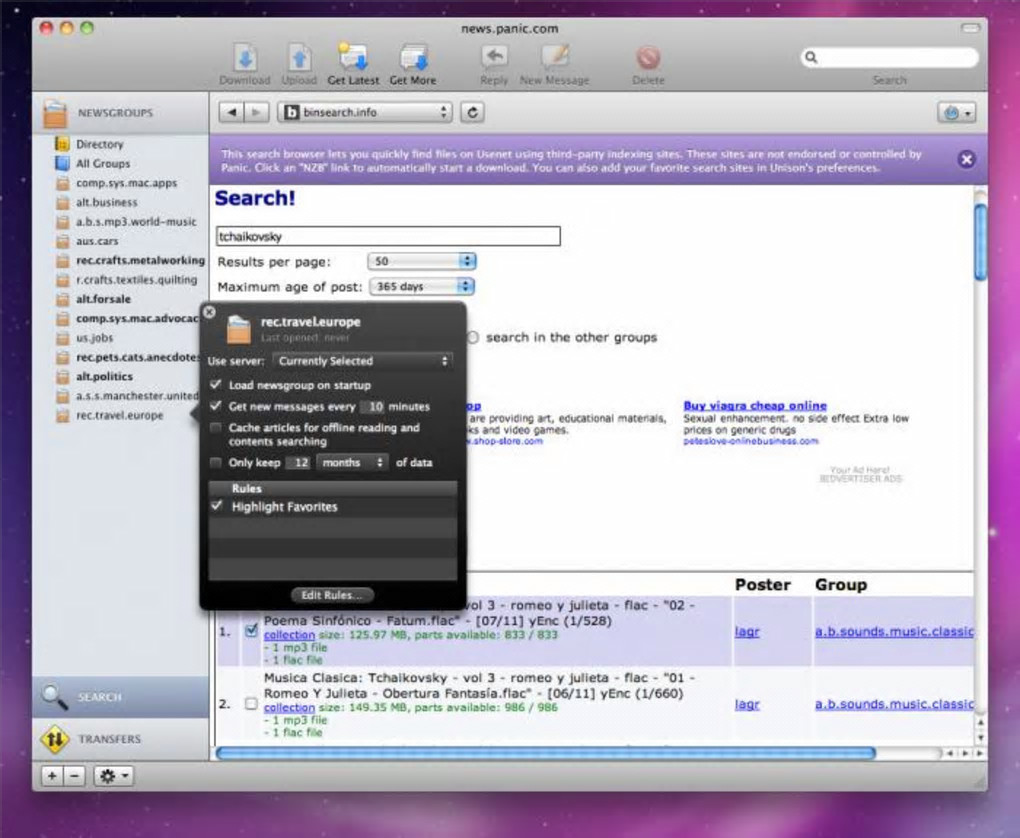Toggle the Highlight Favorites rule checkbox
The width and height of the screenshot is (1020, 838).
pos(217,507)
